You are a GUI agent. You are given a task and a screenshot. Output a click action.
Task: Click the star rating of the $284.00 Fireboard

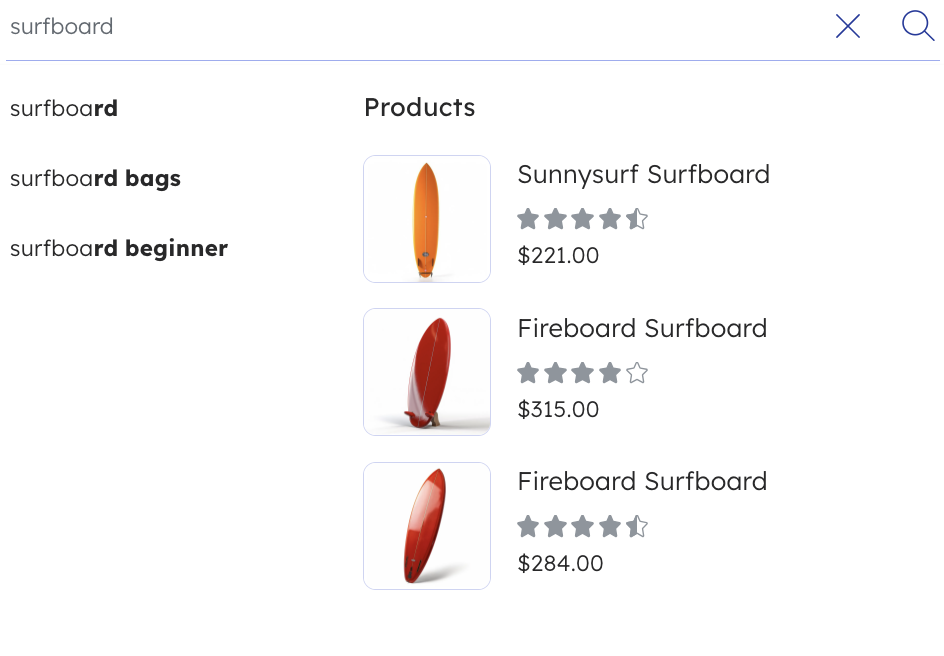pyautogui.click(x=583, y=526)
